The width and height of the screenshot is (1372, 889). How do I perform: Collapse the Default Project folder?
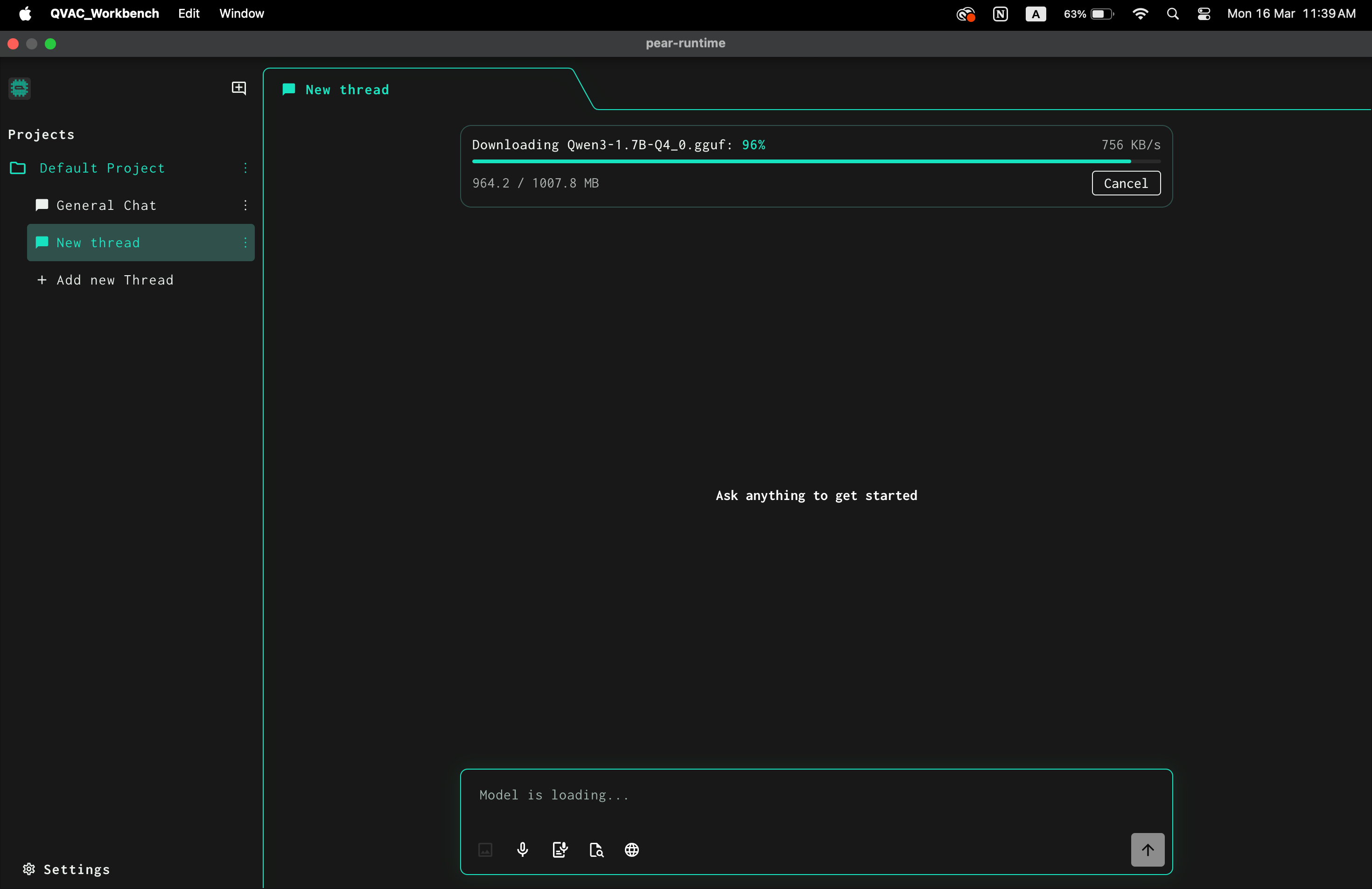pyautogui.click(x=18, y=167)
